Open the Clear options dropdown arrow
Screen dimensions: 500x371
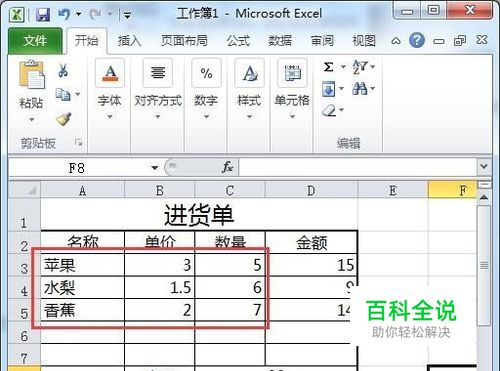[x=342, y=109]
